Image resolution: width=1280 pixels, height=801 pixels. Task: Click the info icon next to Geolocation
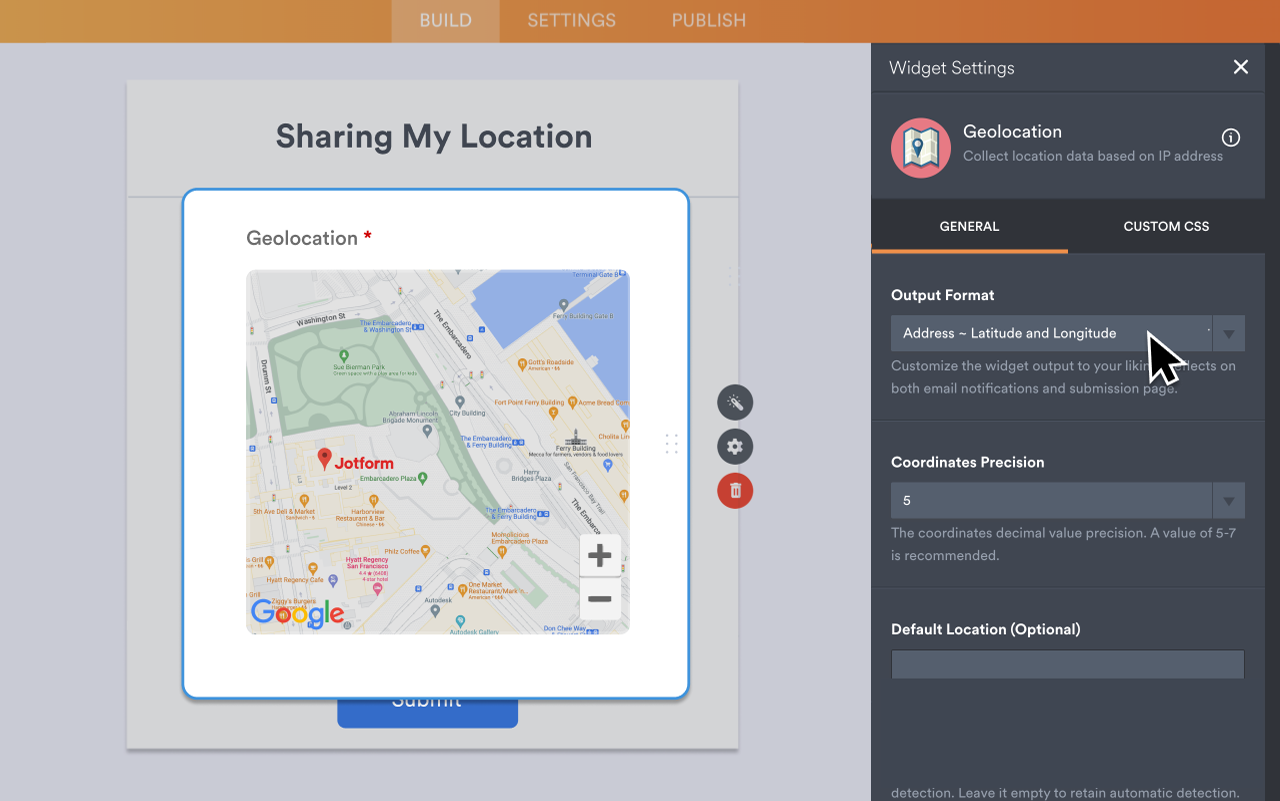point(1231,138)
